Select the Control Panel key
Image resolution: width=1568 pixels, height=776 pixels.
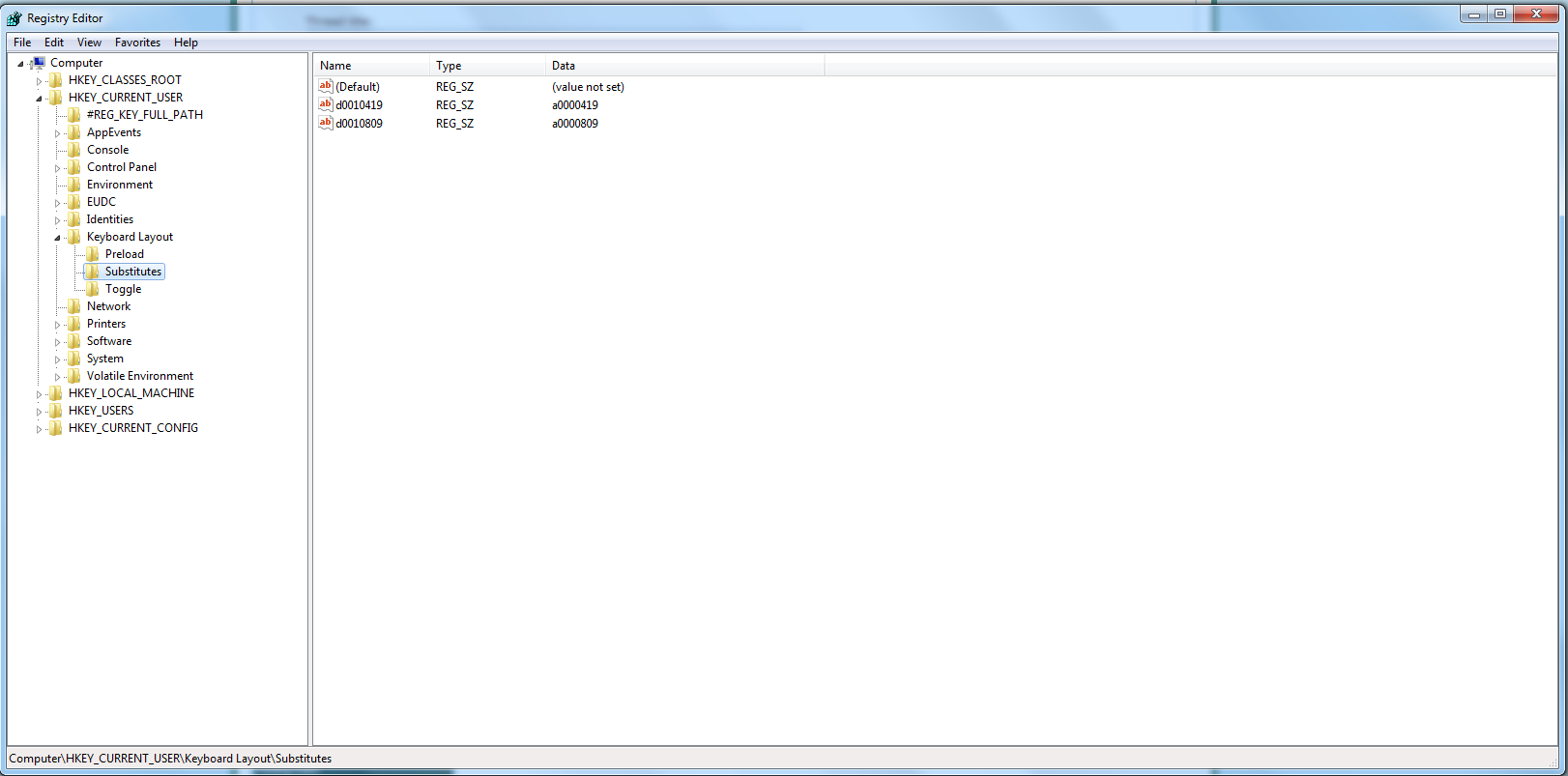pyautogui.click(x=121, y=167)
